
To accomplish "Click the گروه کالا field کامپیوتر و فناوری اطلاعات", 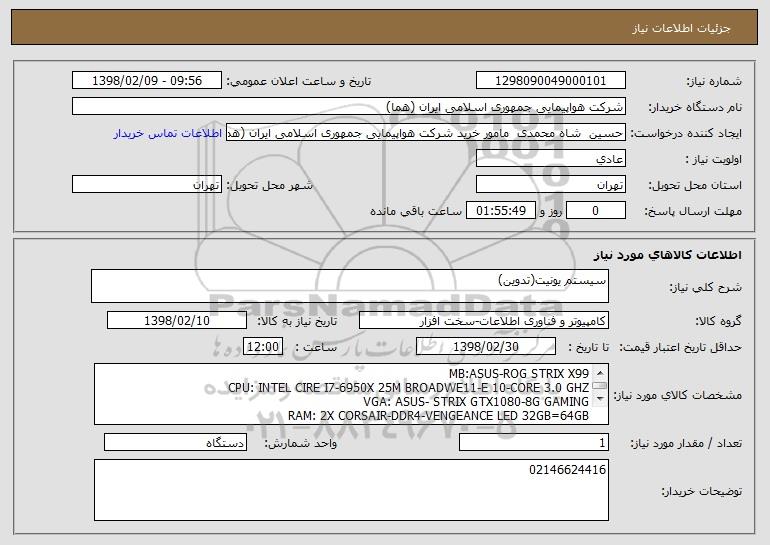I will (484, 321).
